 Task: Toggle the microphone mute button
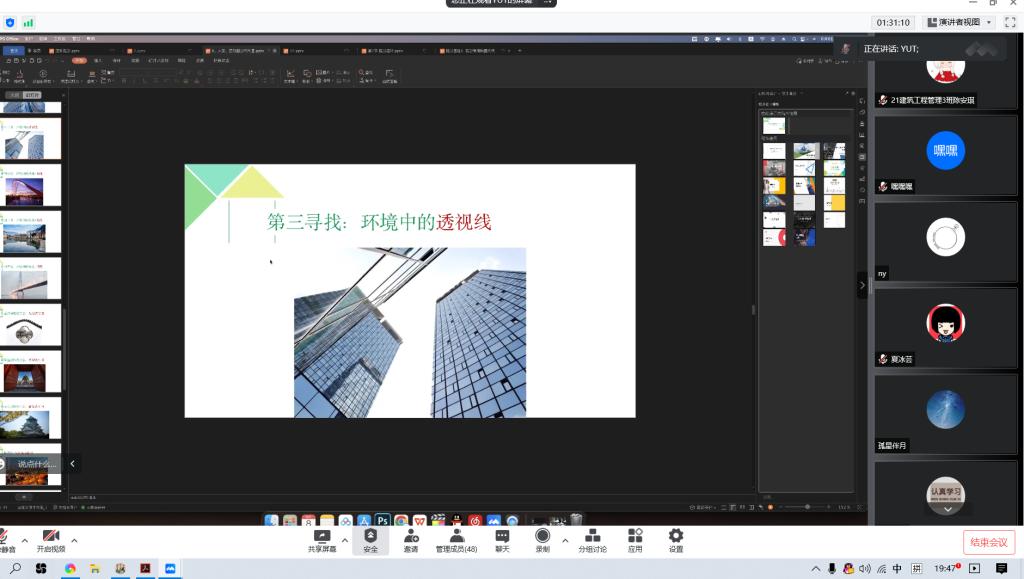[5, 538]
